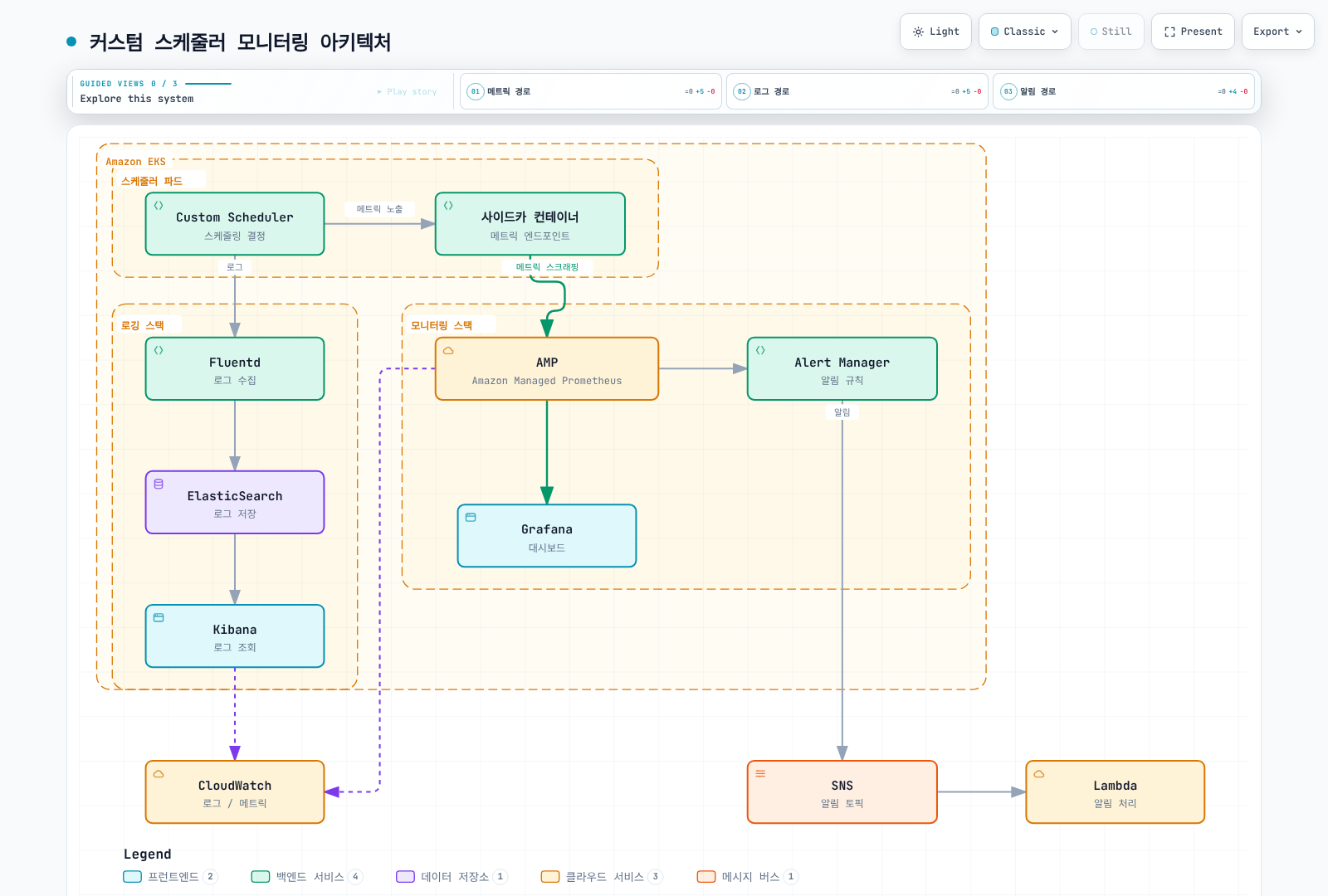Select the CloudWatch node title
The width and height of the screenshot is (1328, 896).
pos(235,786)
